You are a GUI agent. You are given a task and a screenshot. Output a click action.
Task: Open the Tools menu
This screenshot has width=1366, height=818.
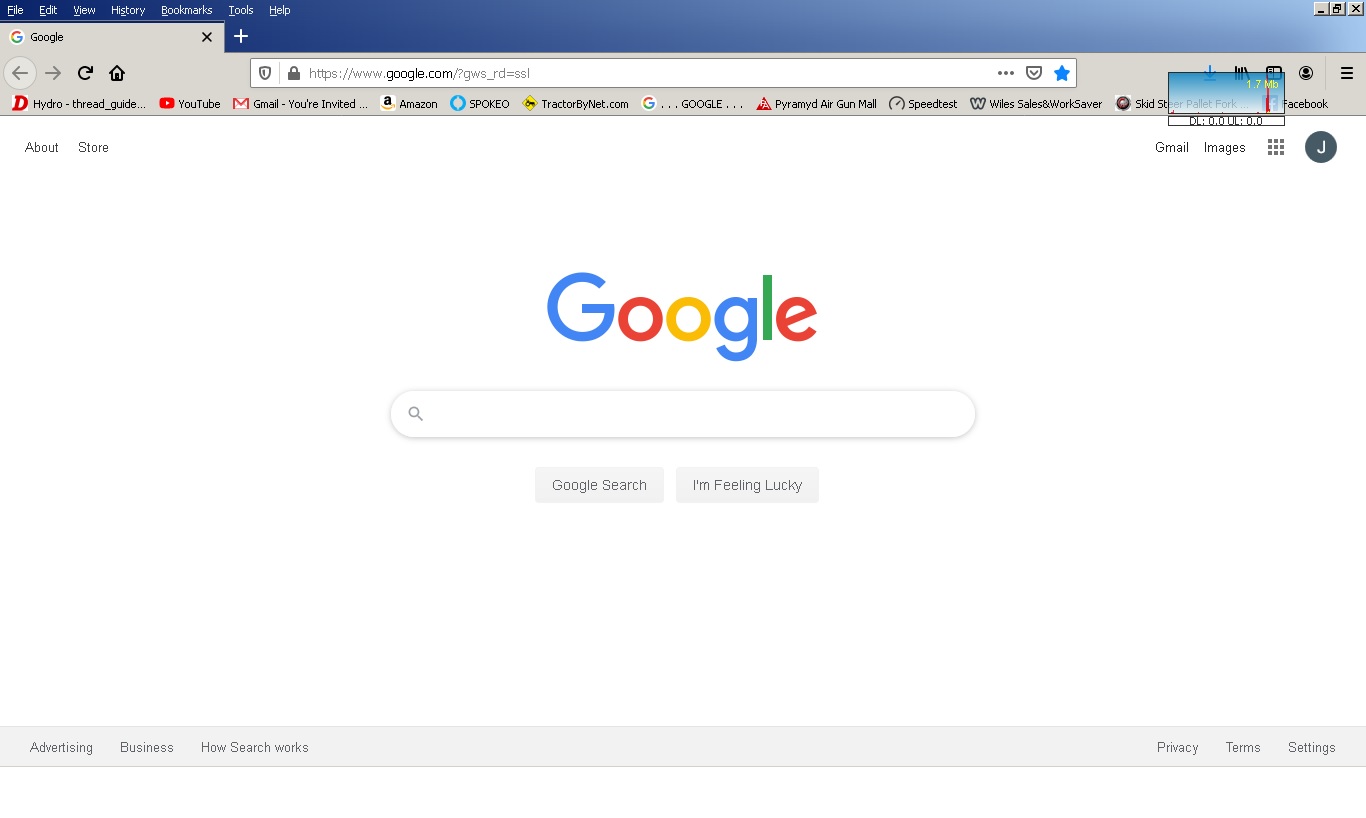pyautogui.click(x=241, y=10)
